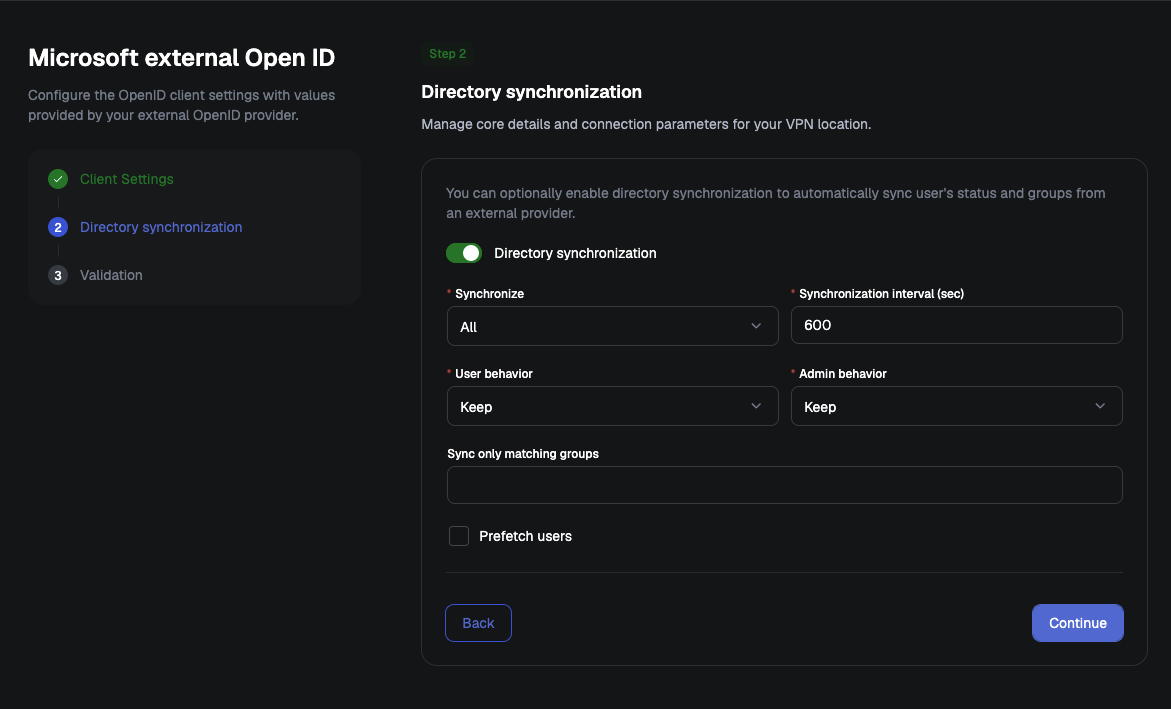Click the Prefetch users label
This screenshot has height=709, width=1171.
coord(525,536)
